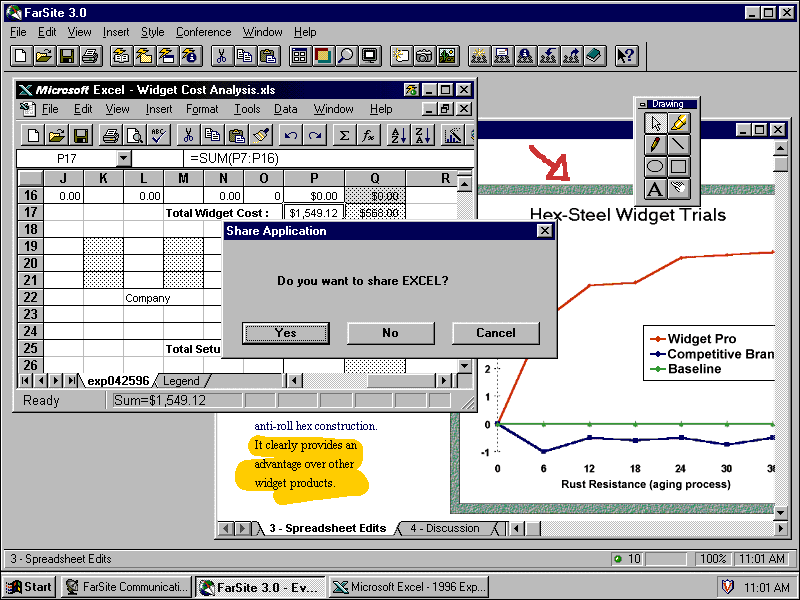Click Excel's Spelling ABC check icon
800x600 pixels.
[158, 135]
